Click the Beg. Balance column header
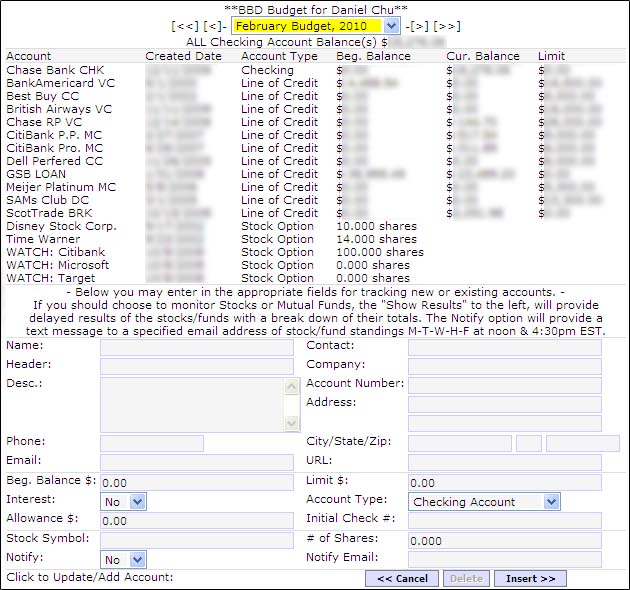 (x=373, y=56)
